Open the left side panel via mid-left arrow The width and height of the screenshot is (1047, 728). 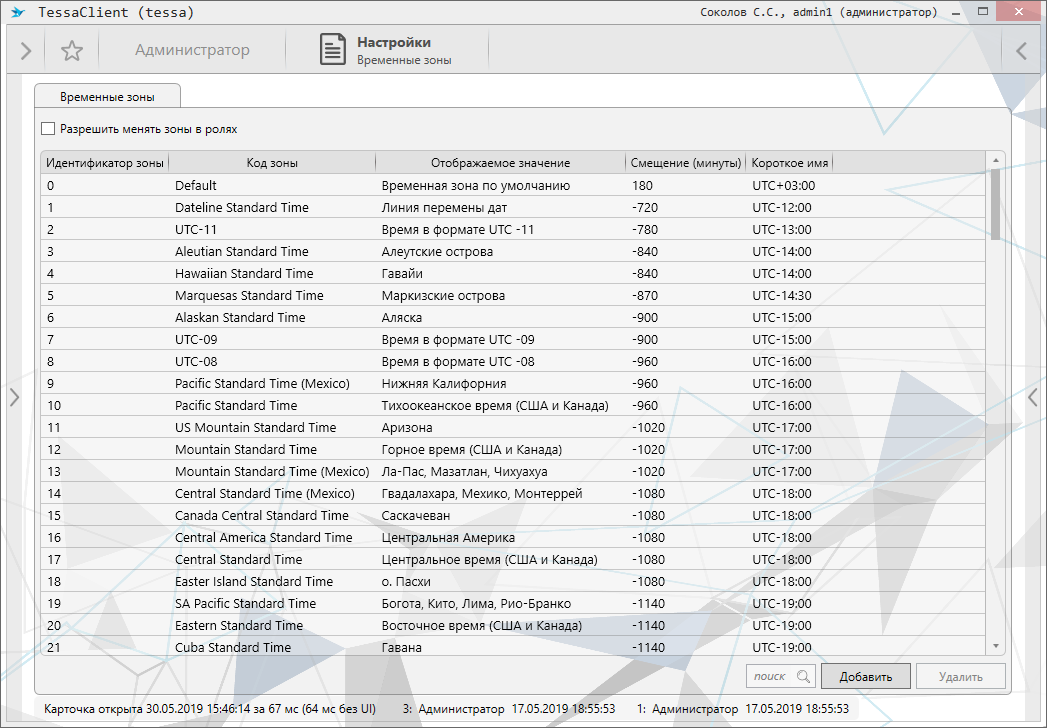pyautogui.click(x=14, y=397)
